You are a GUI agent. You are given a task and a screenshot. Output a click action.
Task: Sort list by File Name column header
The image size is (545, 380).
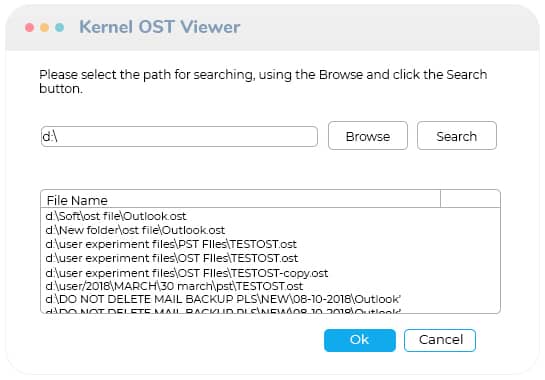241,200
